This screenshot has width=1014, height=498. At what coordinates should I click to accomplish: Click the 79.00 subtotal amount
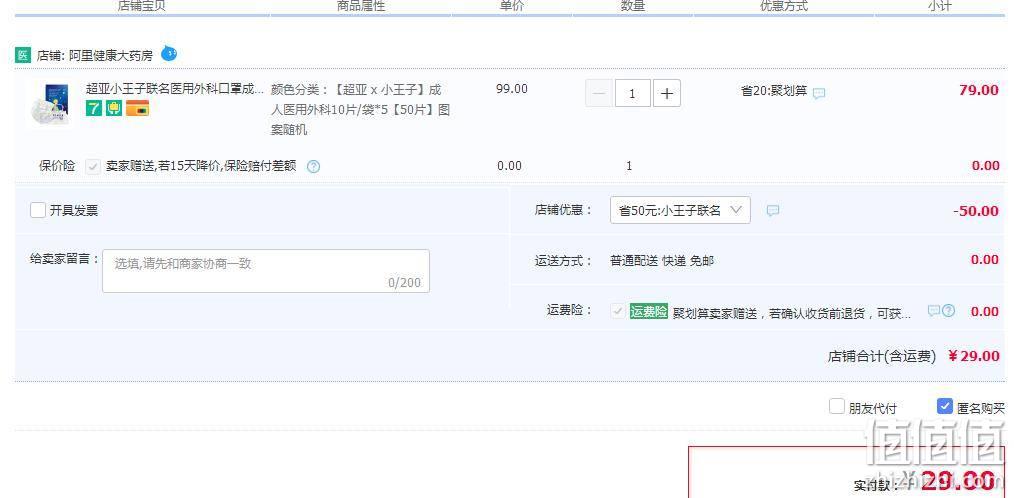point(979,90)
